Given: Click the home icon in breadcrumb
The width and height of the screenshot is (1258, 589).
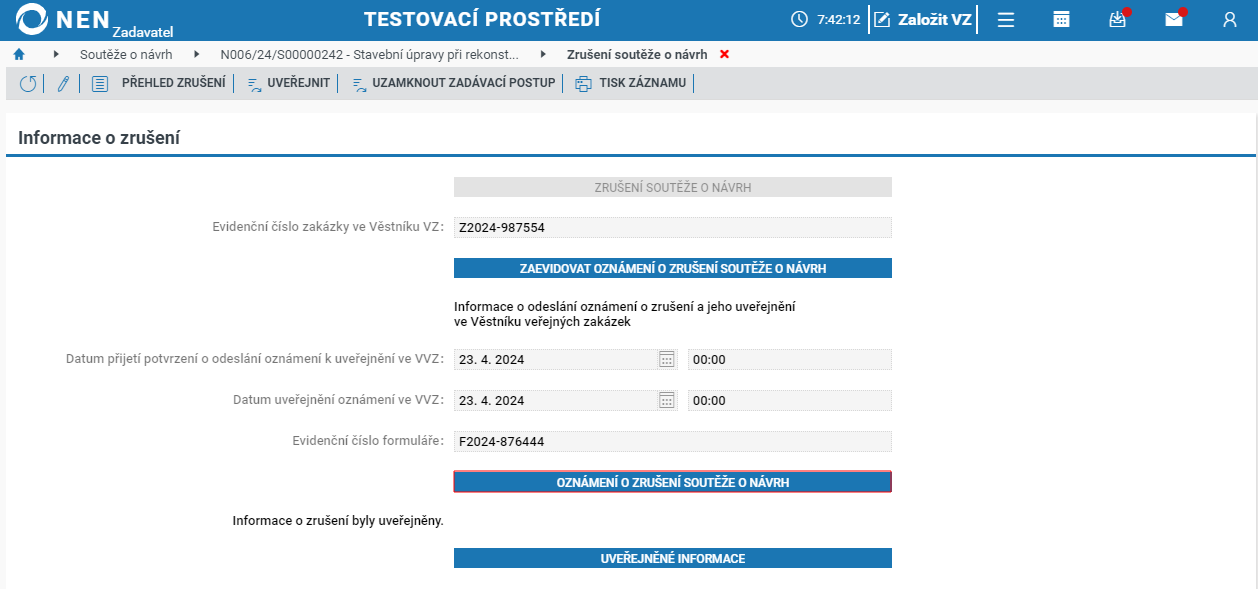Looking at the screenshot, I should pos(18,54).
